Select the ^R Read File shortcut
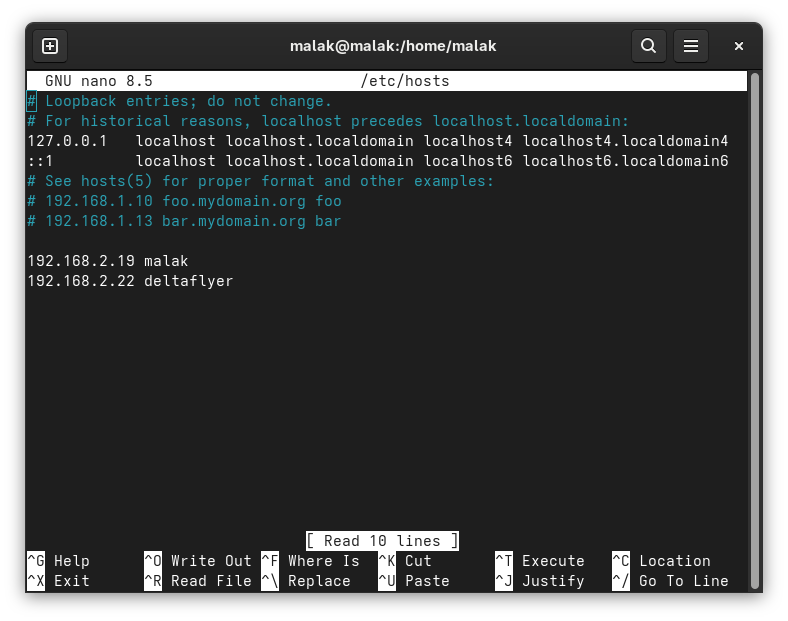The height and width of the screenshot is (621, 788). [x=197, y=581]
